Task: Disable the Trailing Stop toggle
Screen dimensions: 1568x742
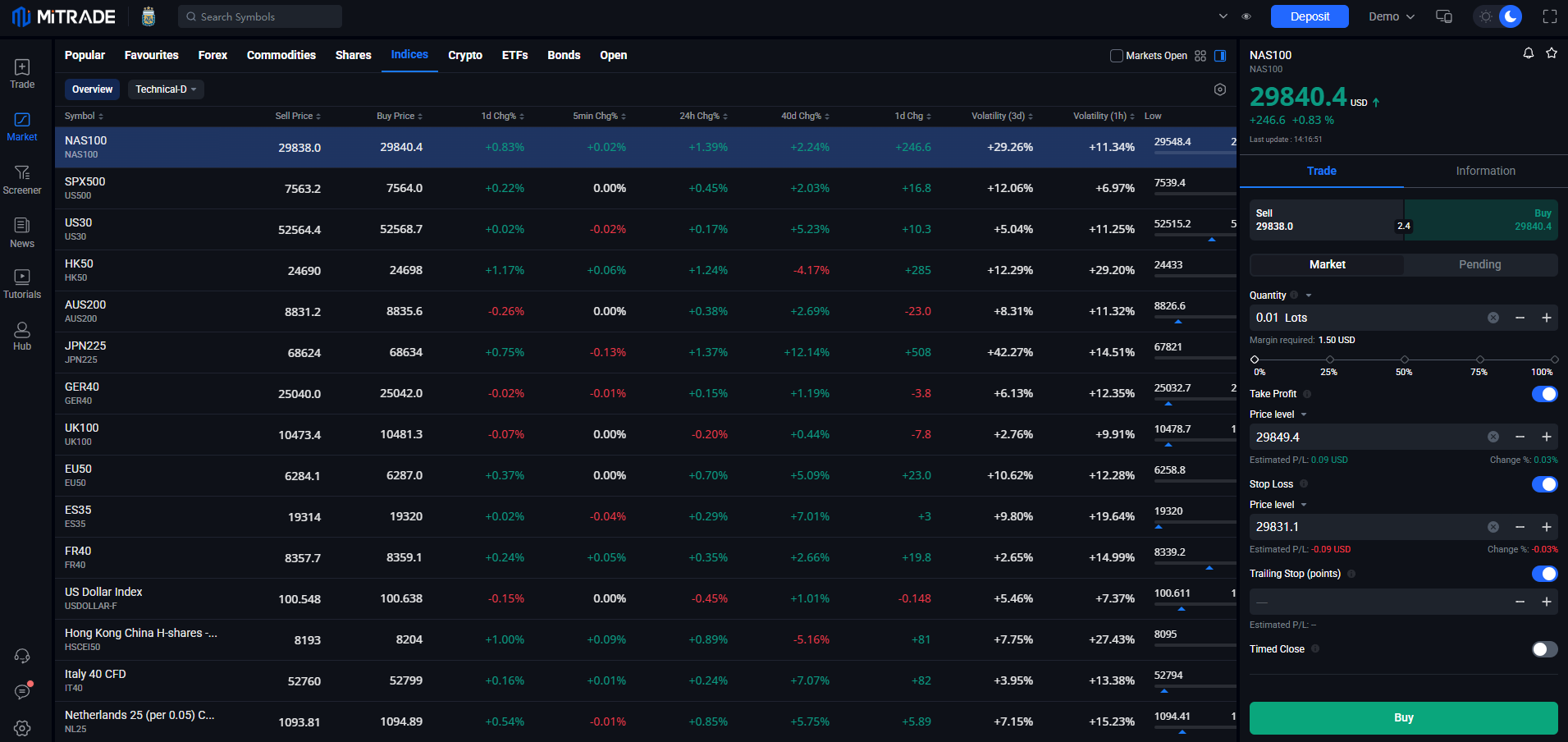Action: click(1544, 574)
